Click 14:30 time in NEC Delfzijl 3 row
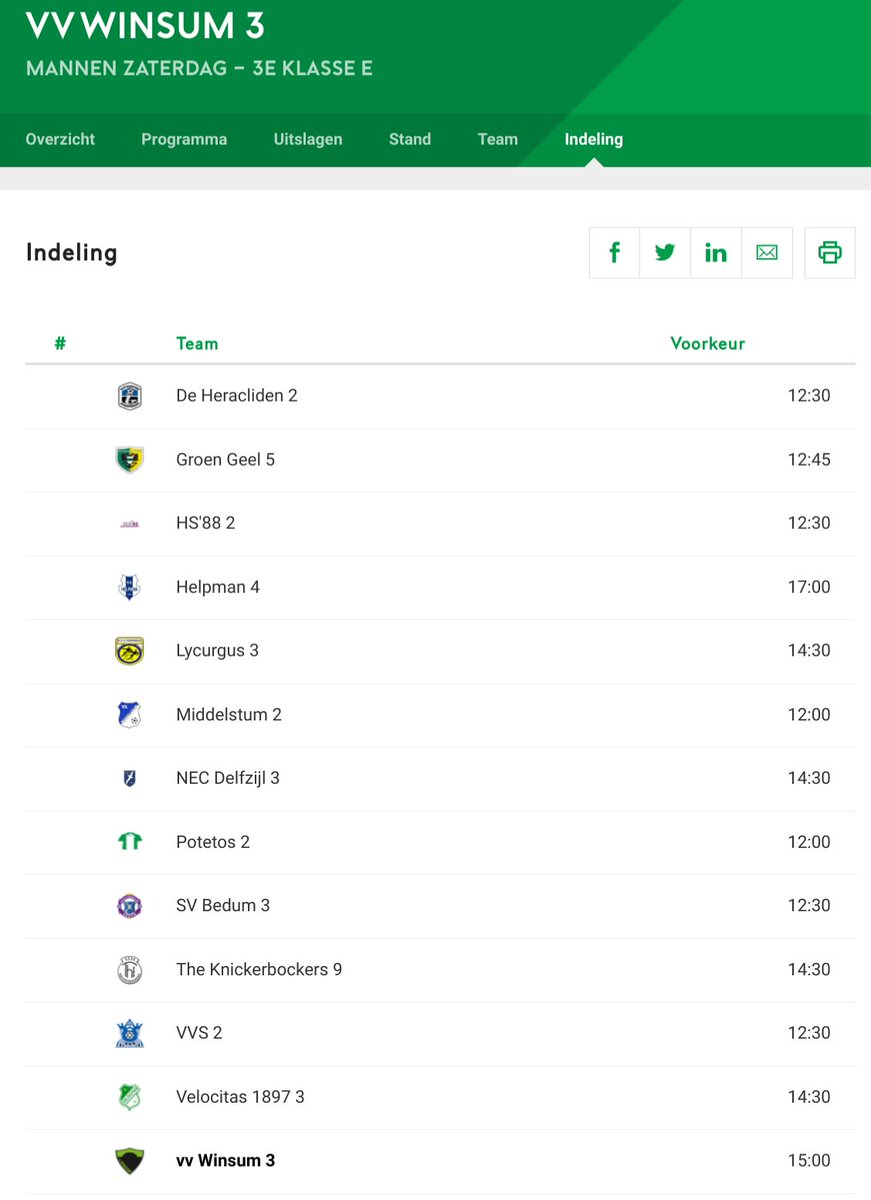The width and height of the screenshot is (871, 1200). (809, 778)
